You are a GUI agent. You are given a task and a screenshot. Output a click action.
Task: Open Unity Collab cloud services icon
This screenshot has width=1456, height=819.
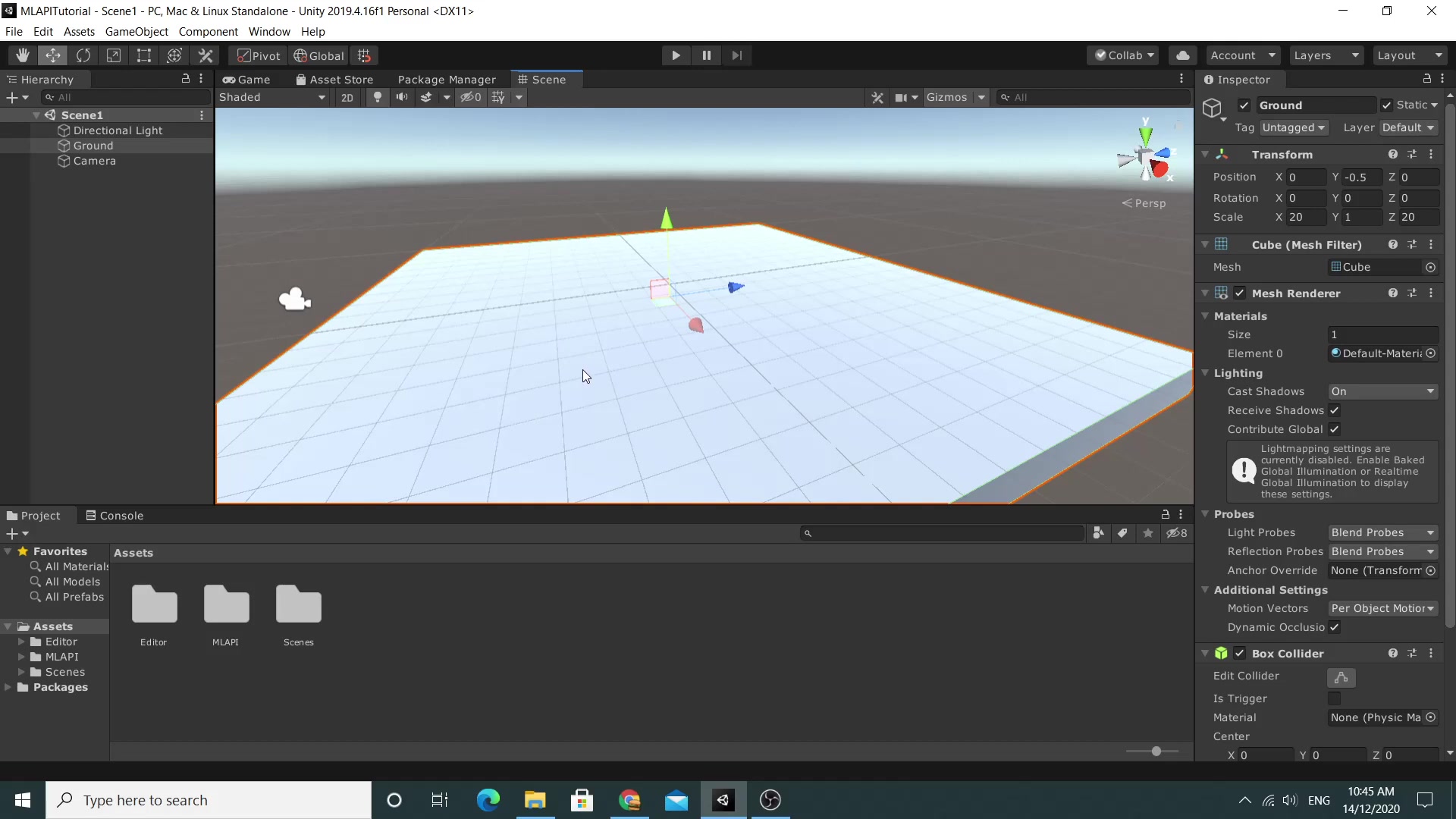click(1182, 55)
